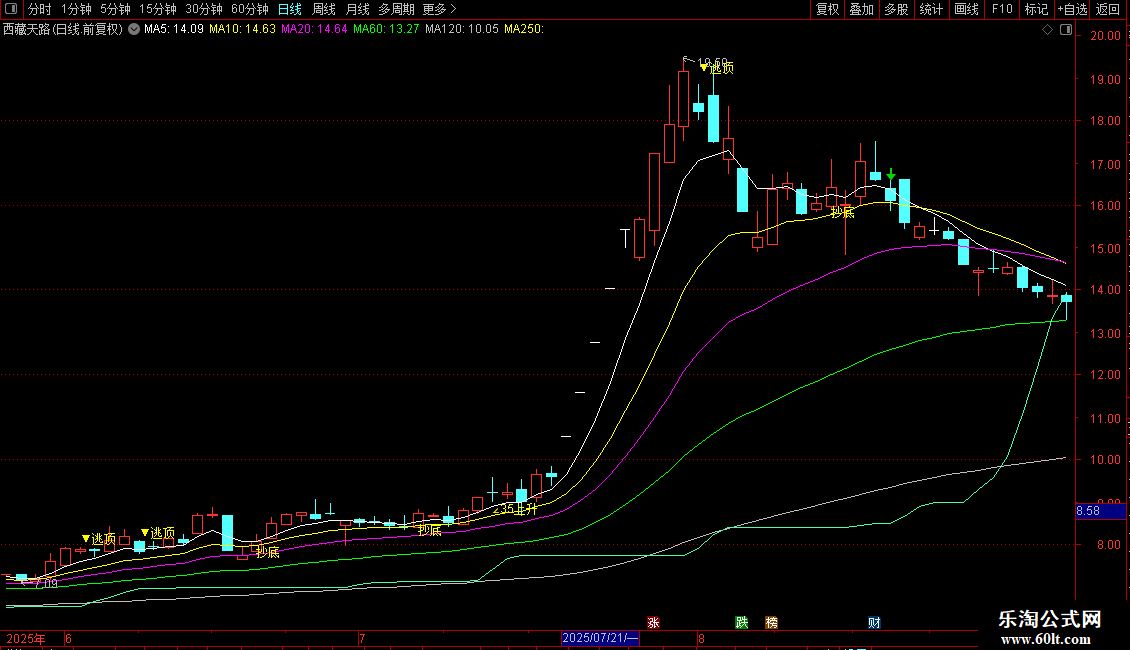Click the red 涨 event marker icon
This screenshot has height=650, width=1130.
(653, 622)
